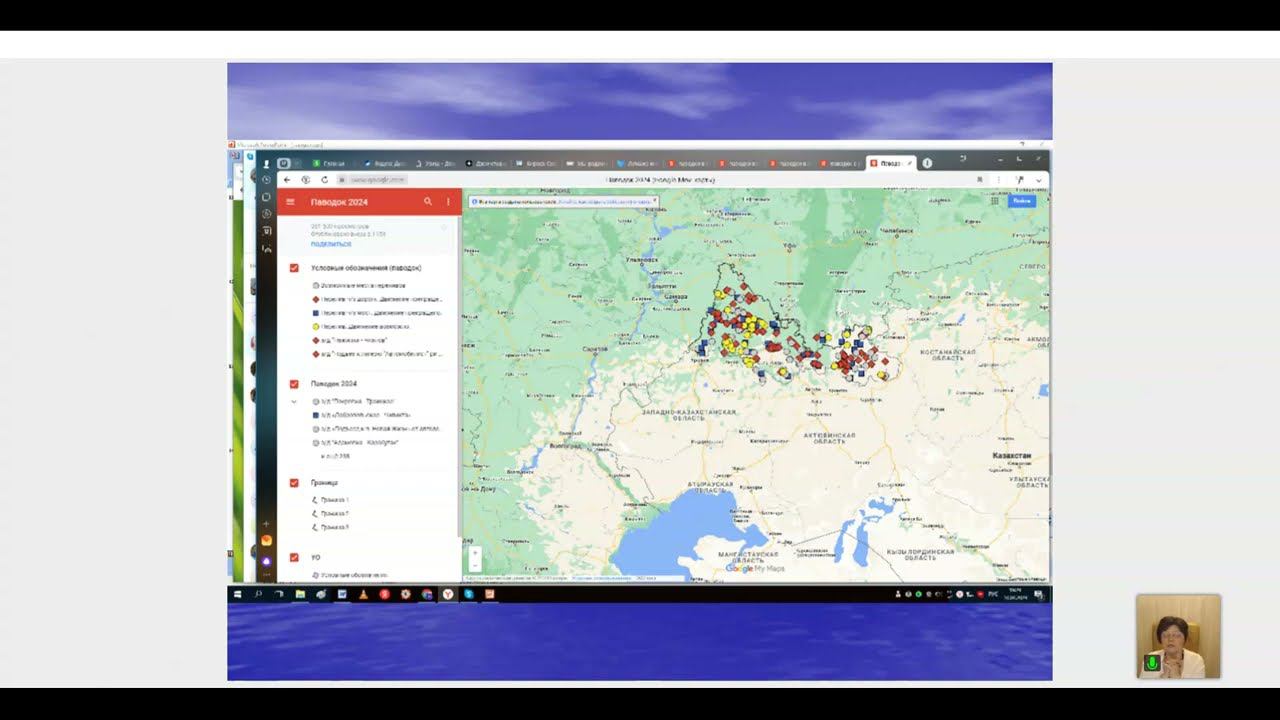Image resolution: width=1280 pixels, height=720 pixels.
Task: Select the yellow-circle legend item under Условные обозначения
Action: [x=361, y=327]
